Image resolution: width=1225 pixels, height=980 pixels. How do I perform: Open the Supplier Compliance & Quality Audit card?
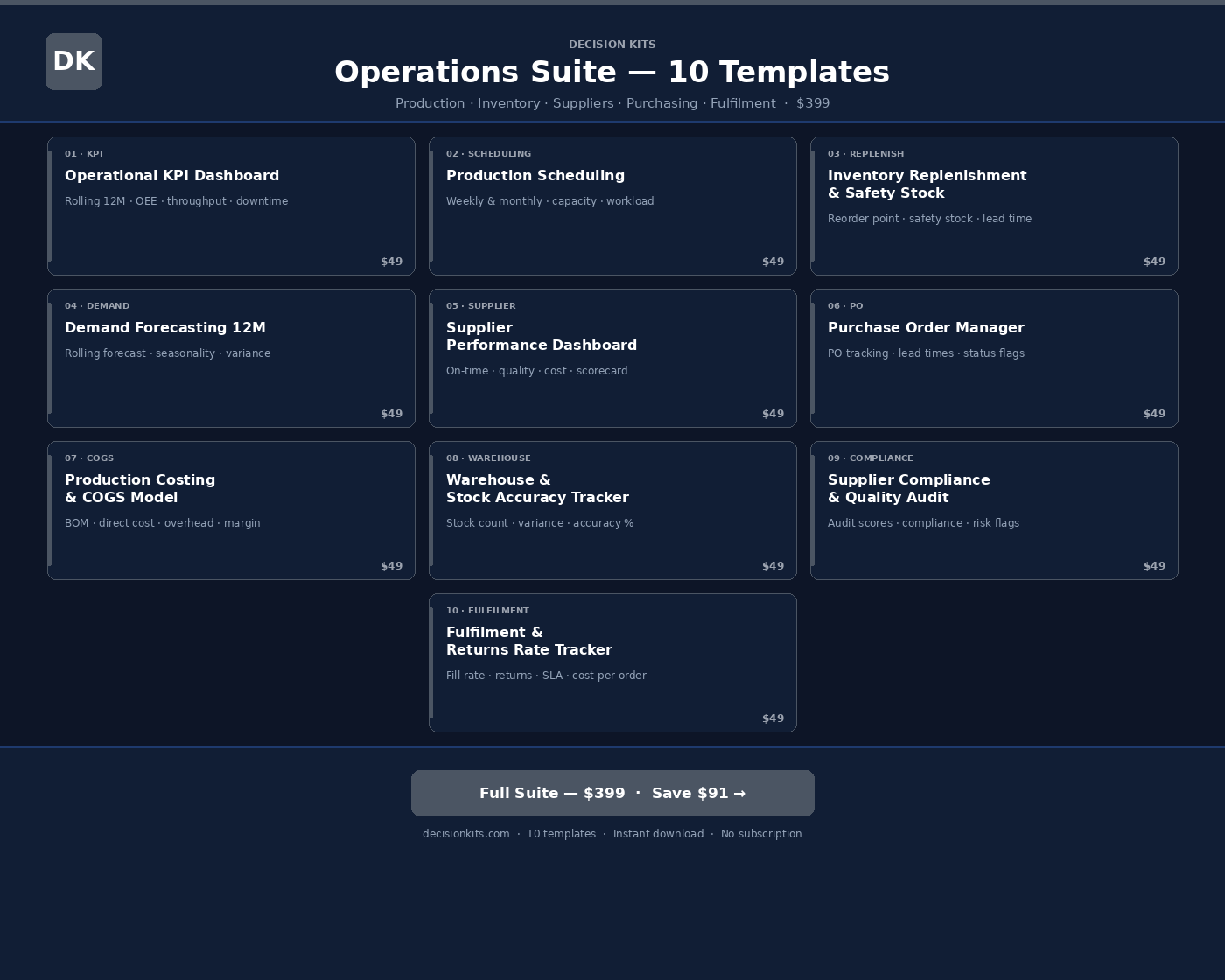[994, 510]
